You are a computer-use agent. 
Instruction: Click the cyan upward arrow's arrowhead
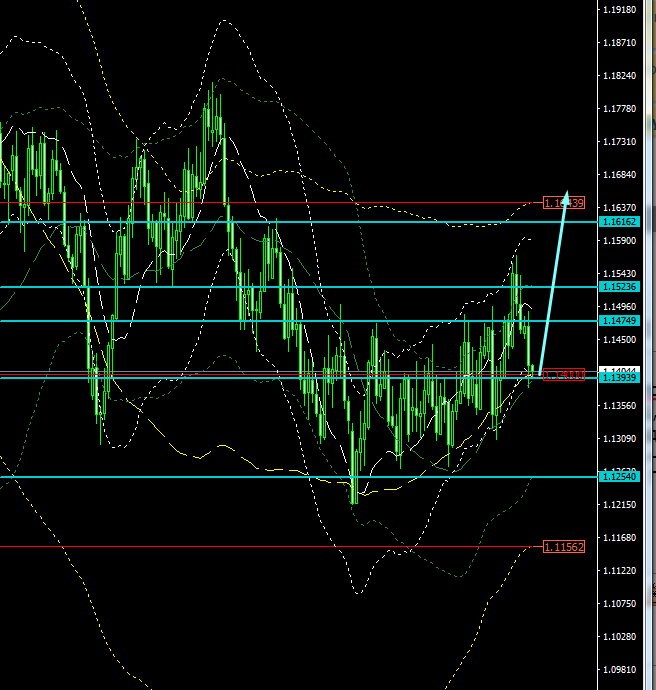click(566, 197)
